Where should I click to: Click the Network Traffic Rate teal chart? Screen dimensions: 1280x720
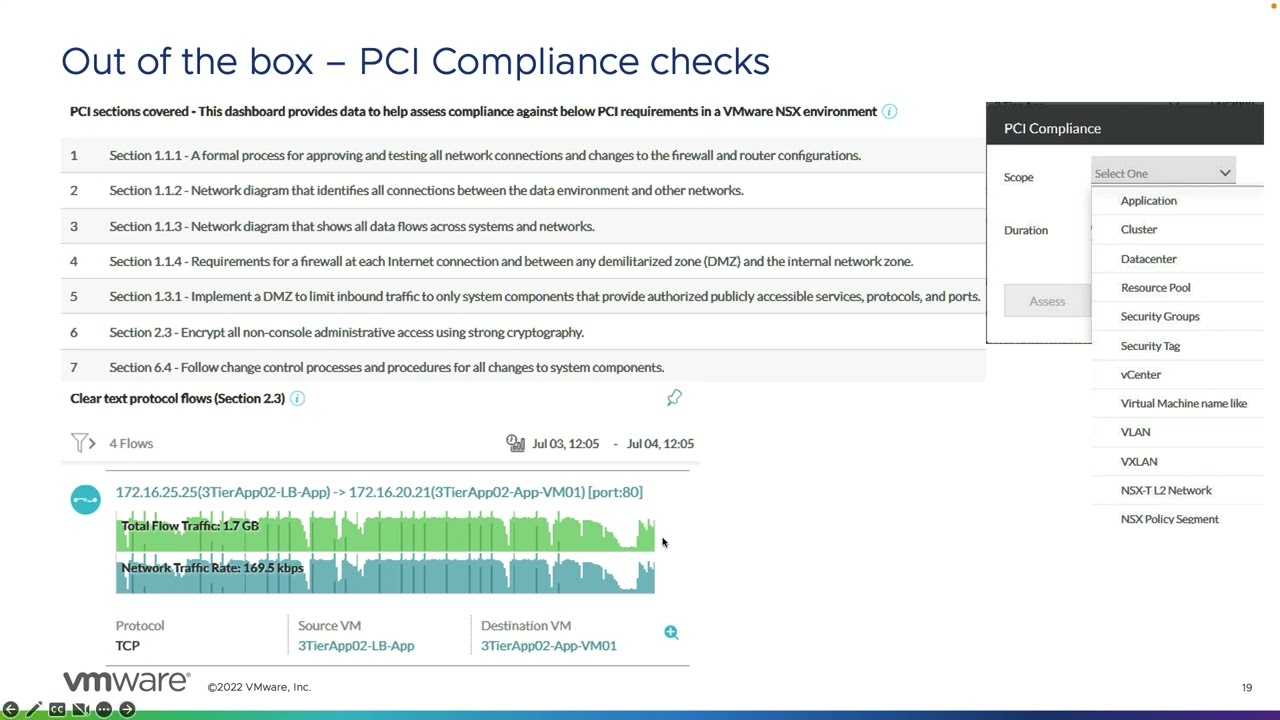(385, 573)
